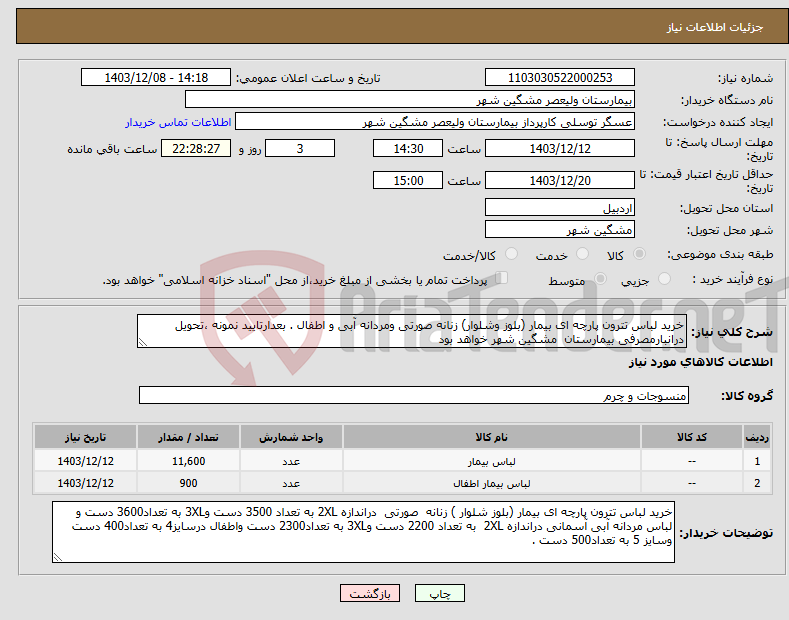789x620 pixels.
Task: Click the announcement date field 1403/12/08 - 14:18
Action: [x=156, y=78]
